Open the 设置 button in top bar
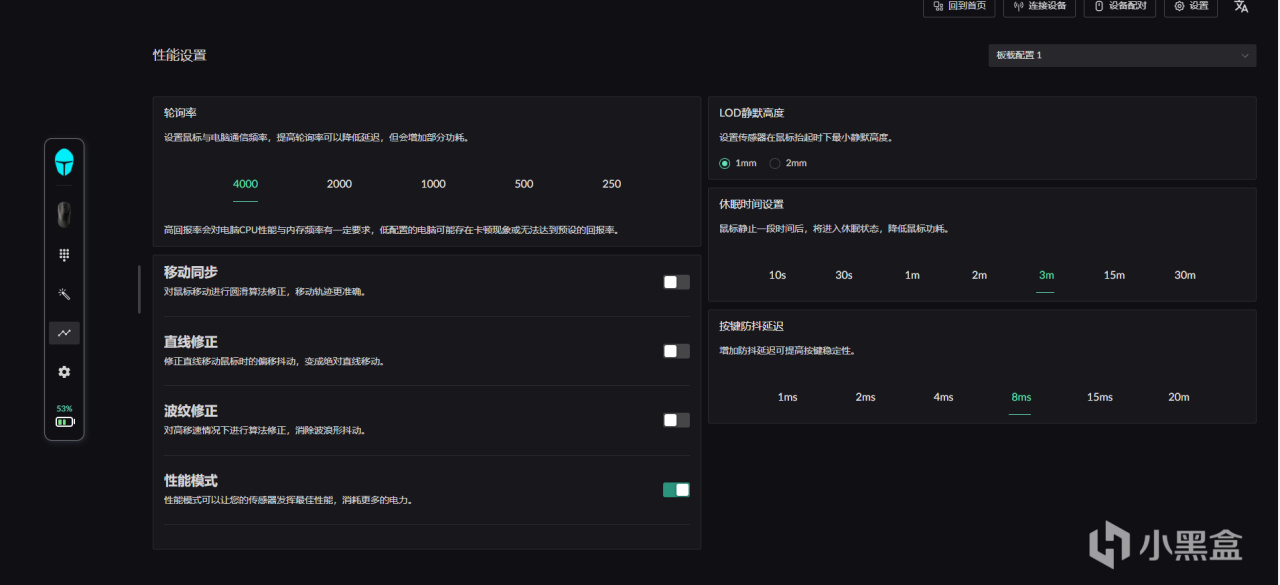1280x585 pixels. pos(1191,6)
